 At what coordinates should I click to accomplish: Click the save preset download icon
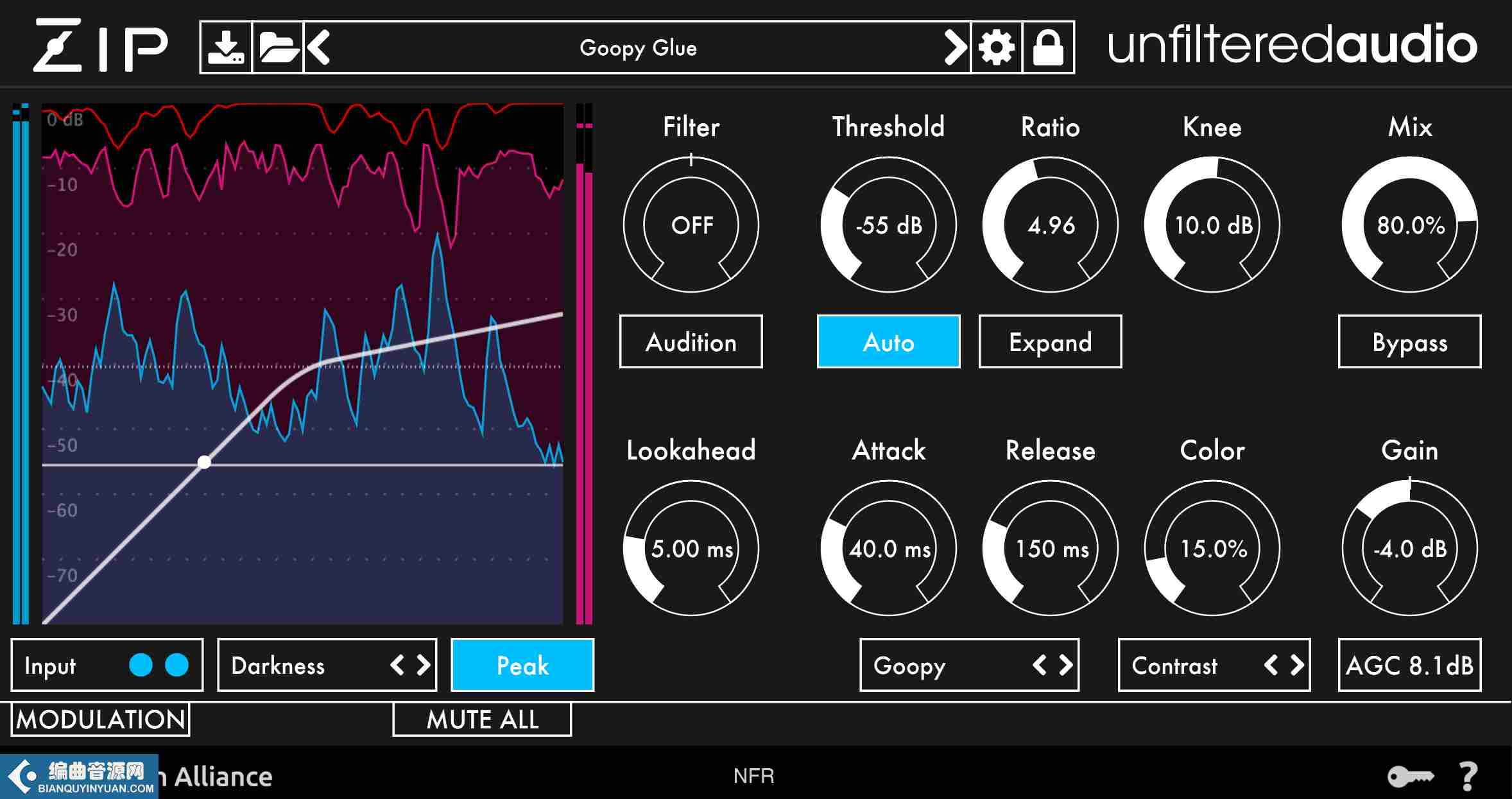(x=227, y=47)
